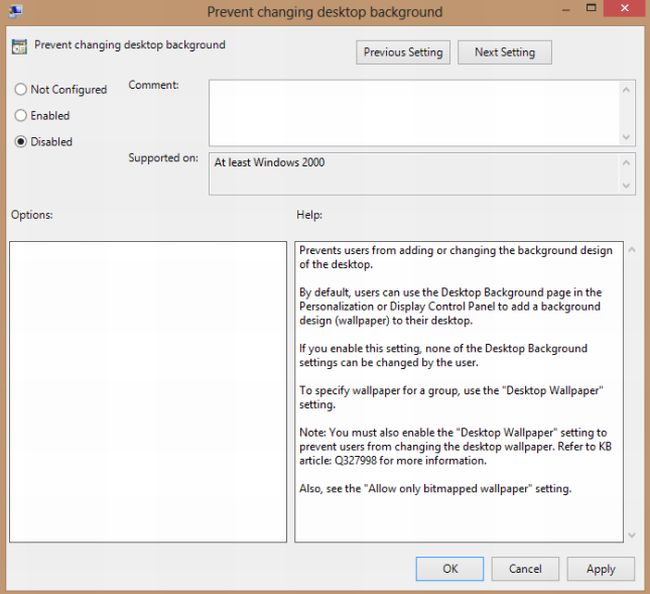Viewport: 650px width, 594px height.
Task: Click the 'If you enable this setting' paragraph
Action: (x=443, y=356)
